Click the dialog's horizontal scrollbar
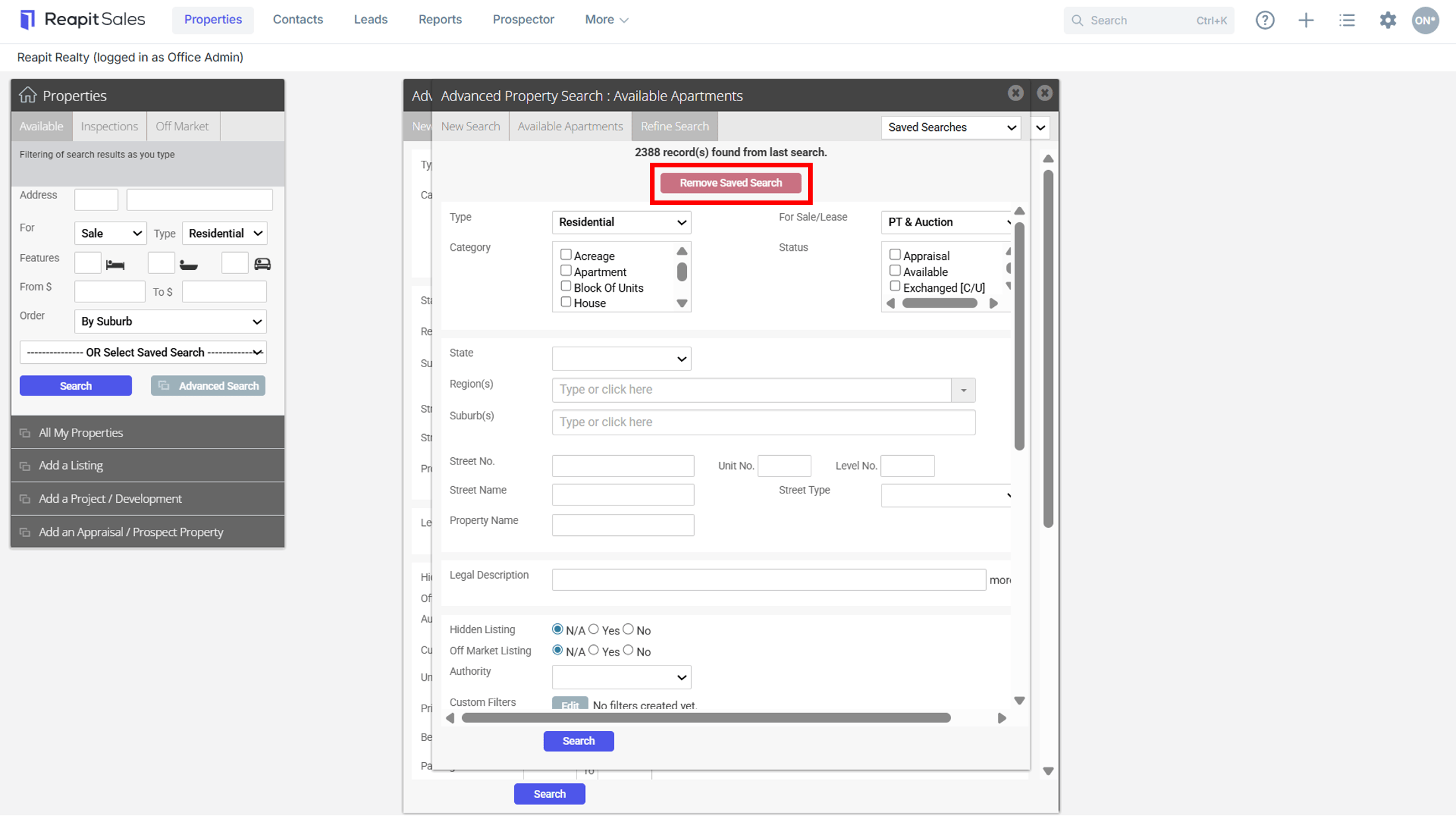This screenshot has width=1456, height=819. point(706,718)
